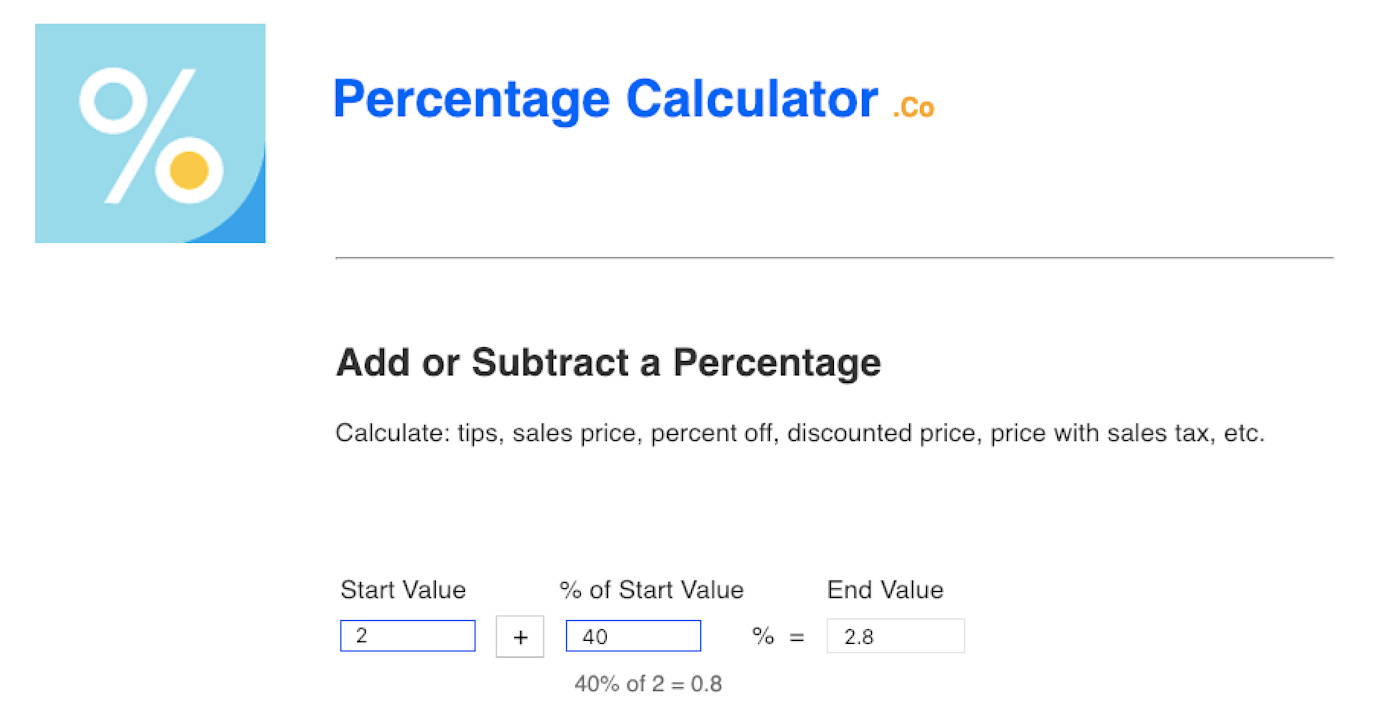
Task: Click the Start Value label
Action: pos(403,590)
